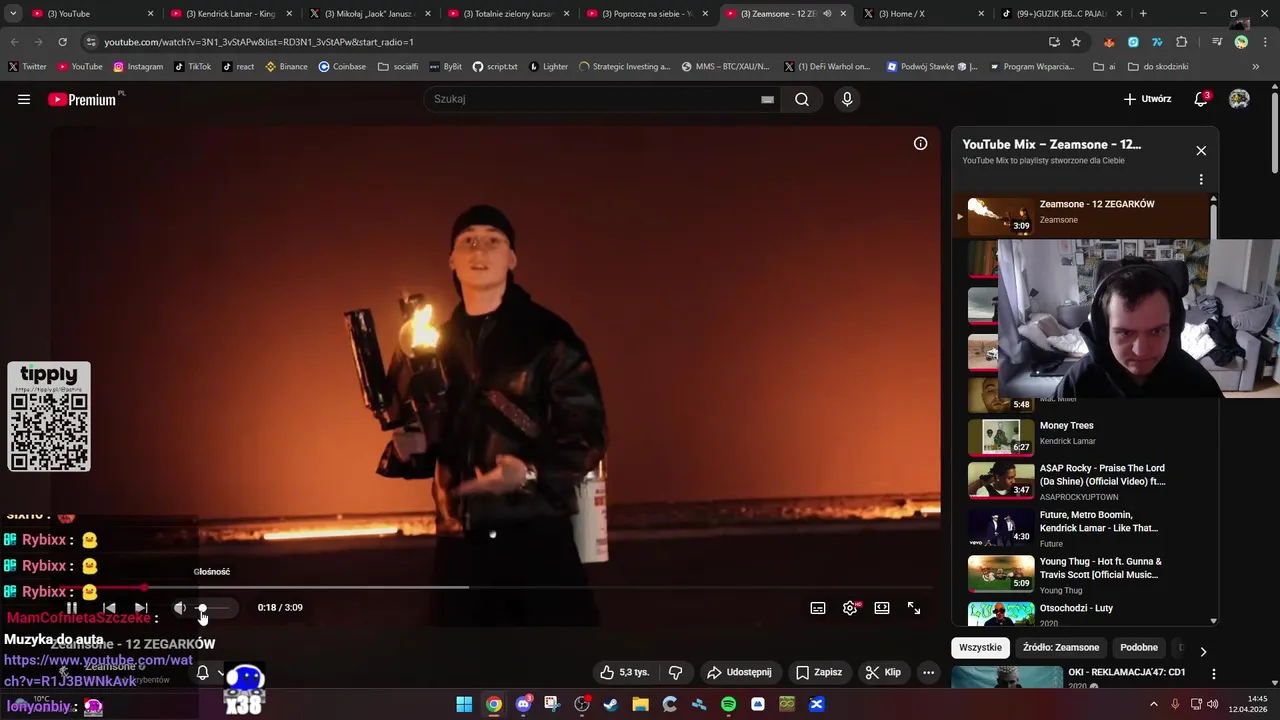Viewport: 1280px width, 720px height.
Task: Open the YouTube account avatar menu
Action: pos(1239,99)
